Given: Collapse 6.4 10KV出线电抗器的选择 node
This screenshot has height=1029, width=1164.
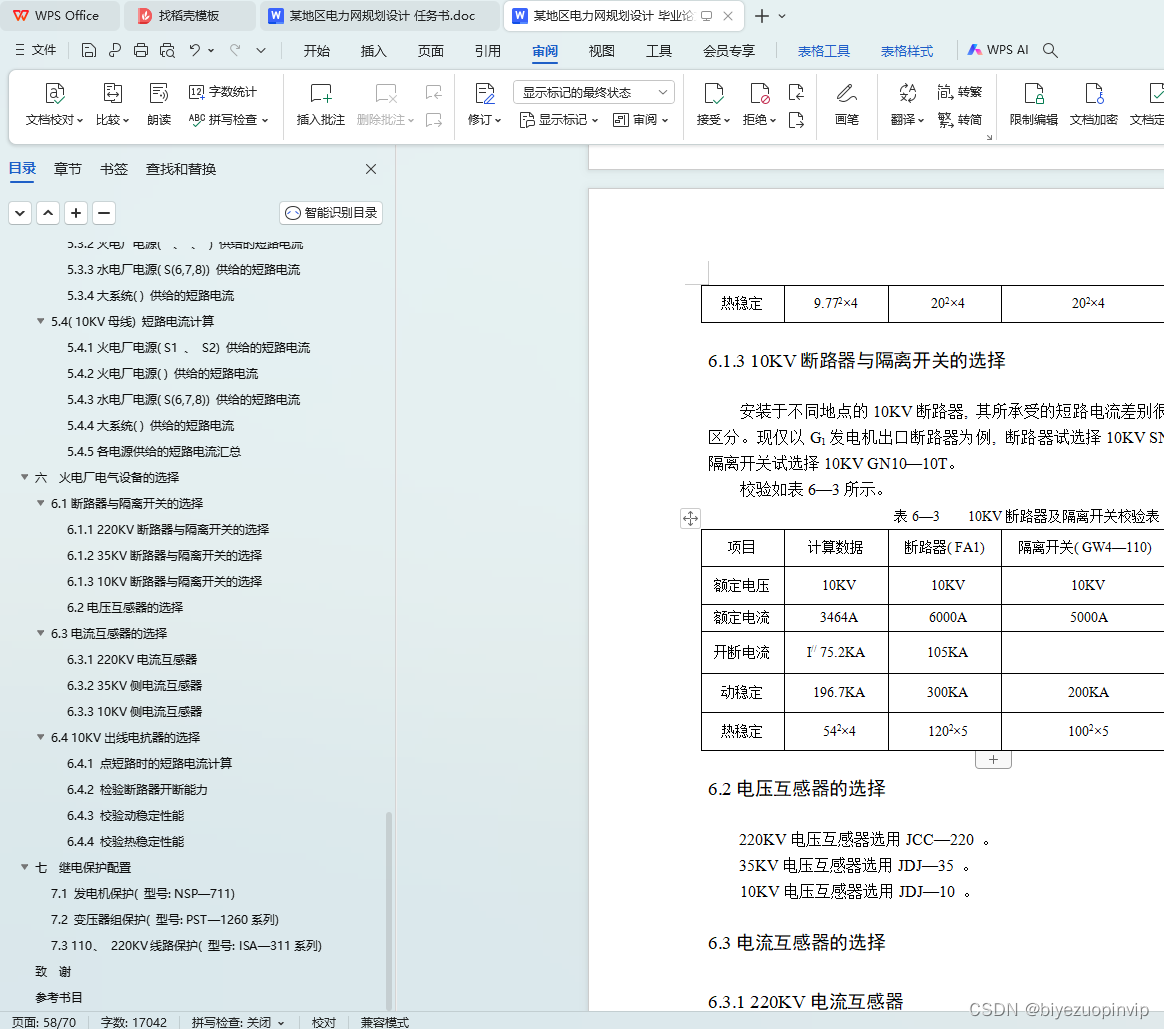Looking at the screenshot, I should pyautogui.click(x=41, y=737).
